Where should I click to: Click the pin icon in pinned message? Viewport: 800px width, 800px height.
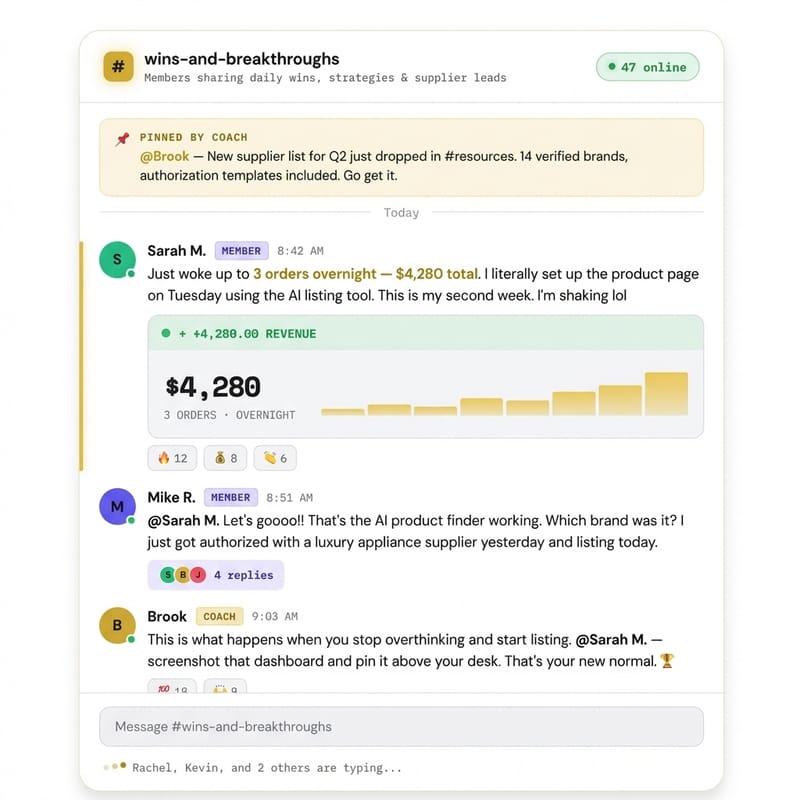point(123,138)
